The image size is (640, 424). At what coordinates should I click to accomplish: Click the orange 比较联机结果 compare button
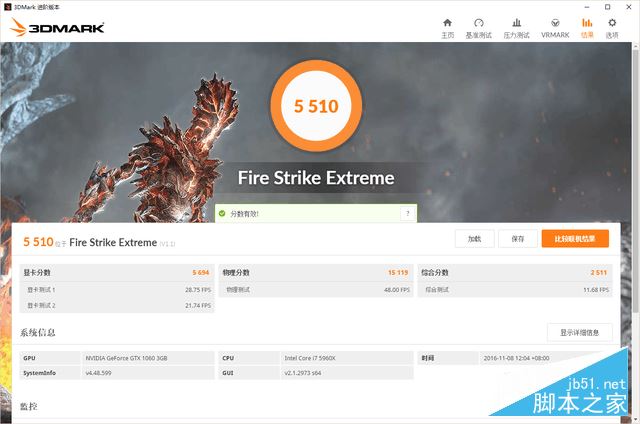[x=575, y=239]
